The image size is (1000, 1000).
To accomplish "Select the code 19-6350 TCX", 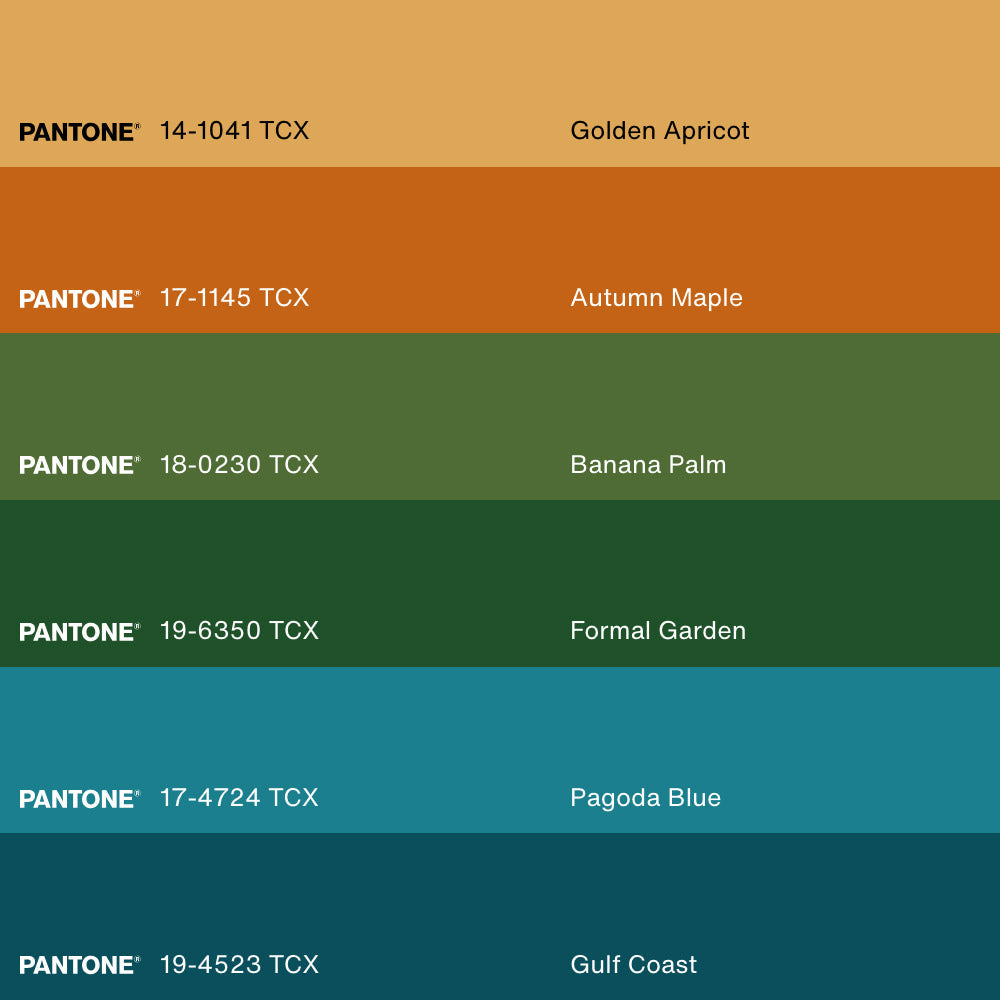I will pos(239,631).
